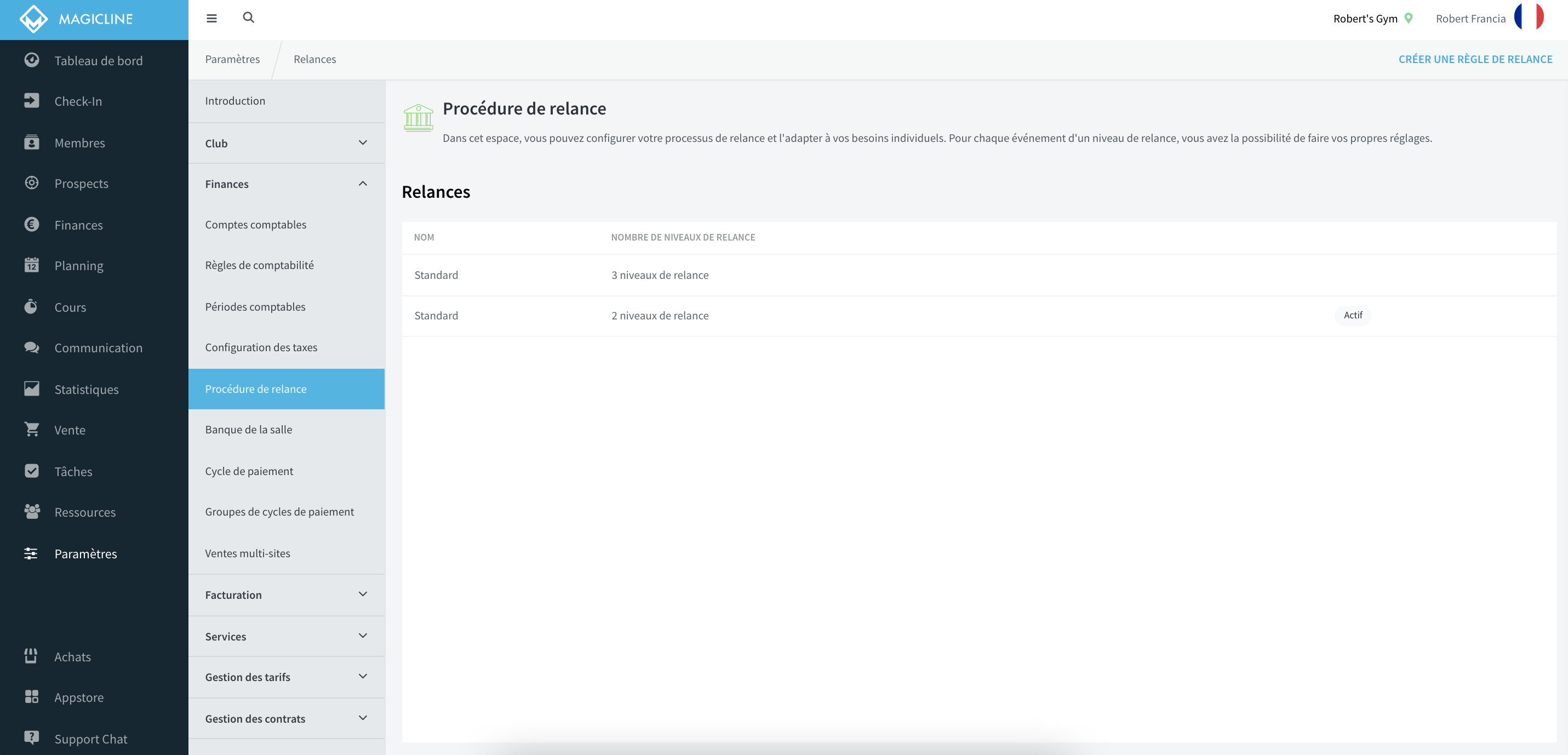Expand Gestion des tarifs section
The height and width of the screenshot is (755, 1568).
[287, 677]
